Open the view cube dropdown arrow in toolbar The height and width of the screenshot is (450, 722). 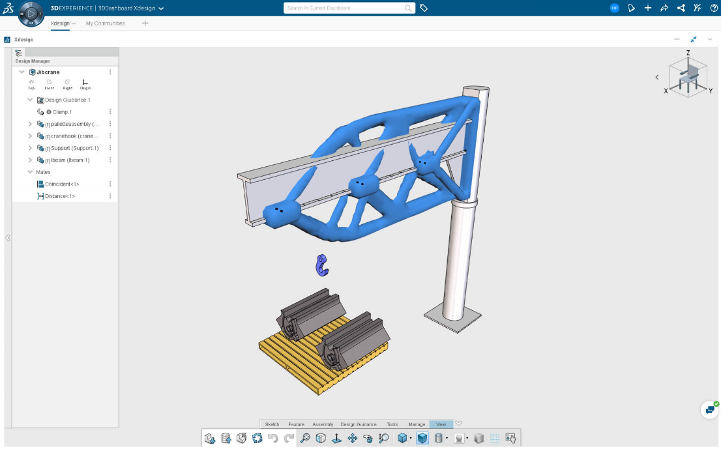click(410, 438)
